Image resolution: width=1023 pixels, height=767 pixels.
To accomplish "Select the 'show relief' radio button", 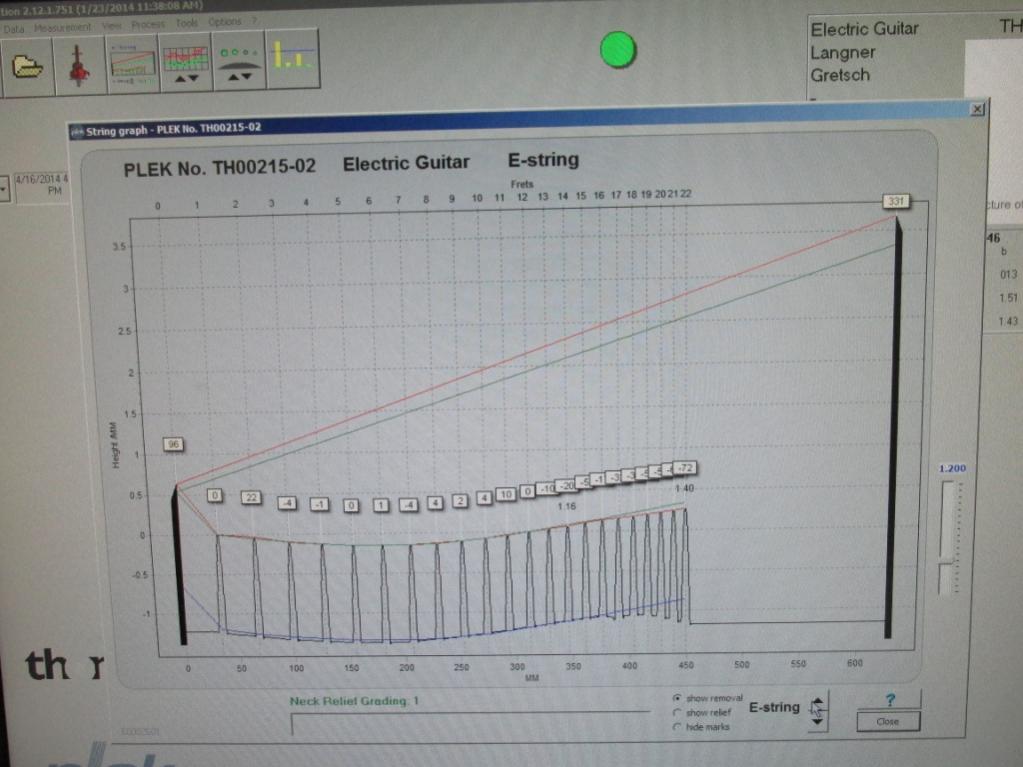I will (x=677, y=712).
